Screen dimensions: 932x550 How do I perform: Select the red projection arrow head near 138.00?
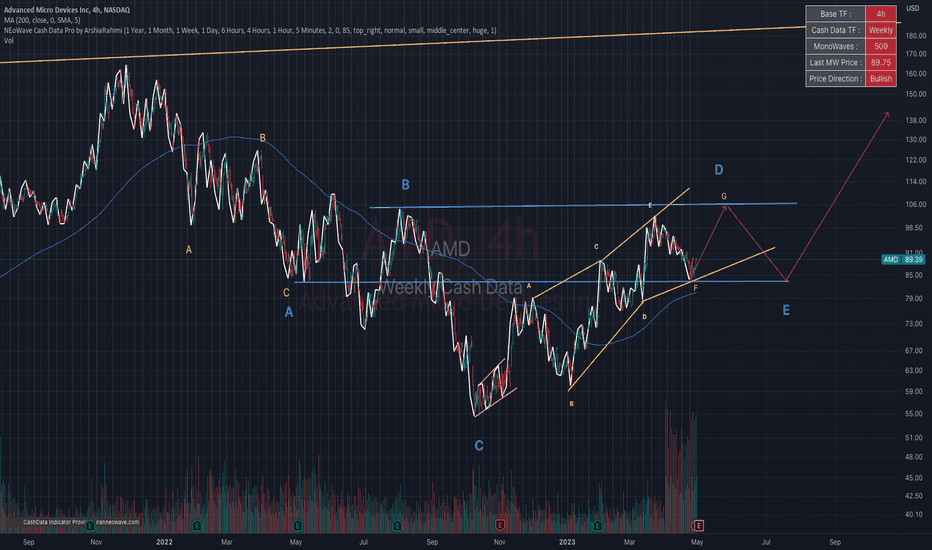coord(886,115)
